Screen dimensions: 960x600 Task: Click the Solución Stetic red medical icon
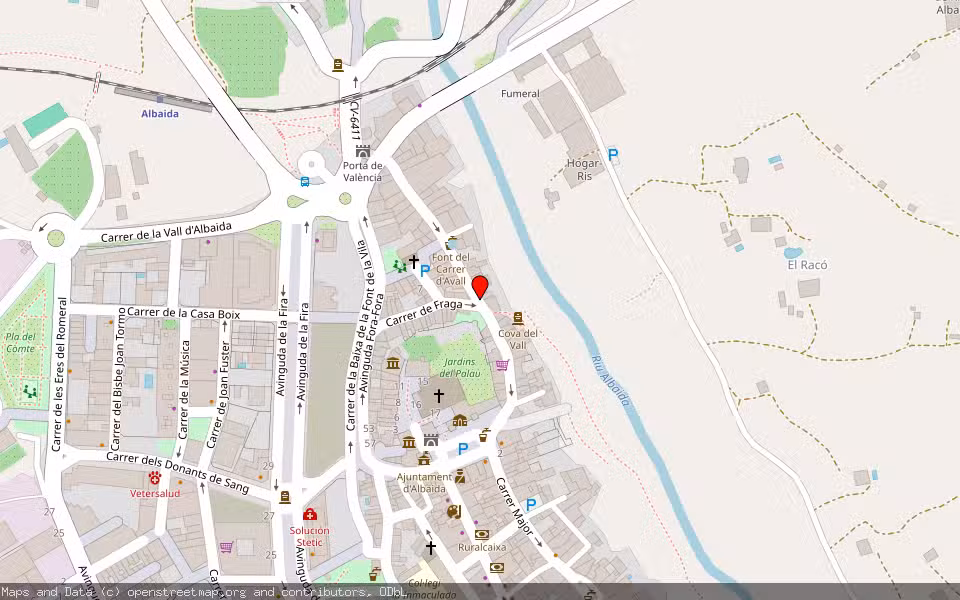pos(310,514)
